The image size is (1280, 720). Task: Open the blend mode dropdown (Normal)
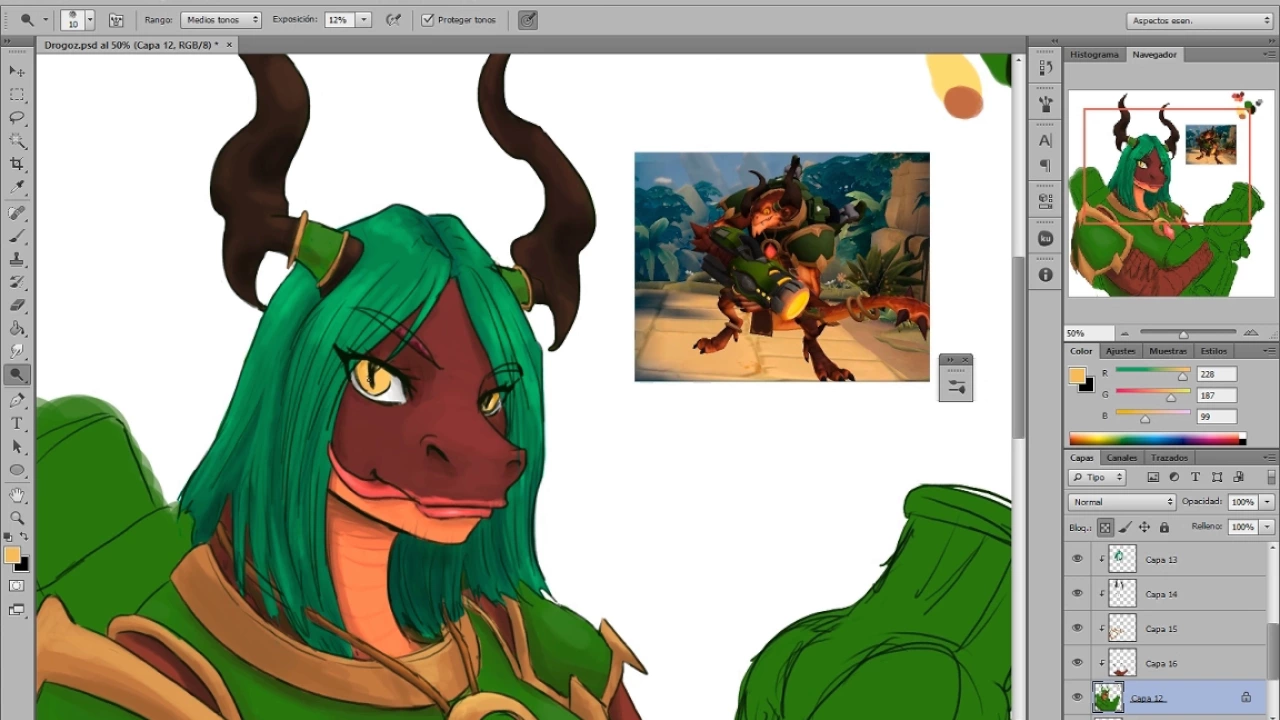tap(1122, 502)
